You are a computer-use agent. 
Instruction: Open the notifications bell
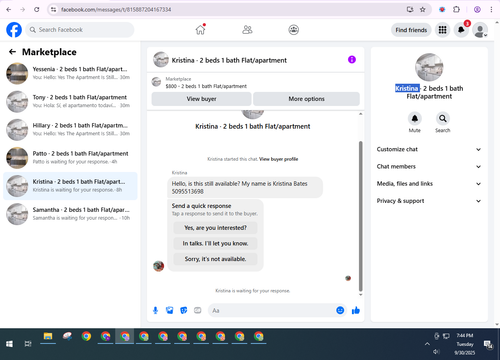[x=461, y=30]
